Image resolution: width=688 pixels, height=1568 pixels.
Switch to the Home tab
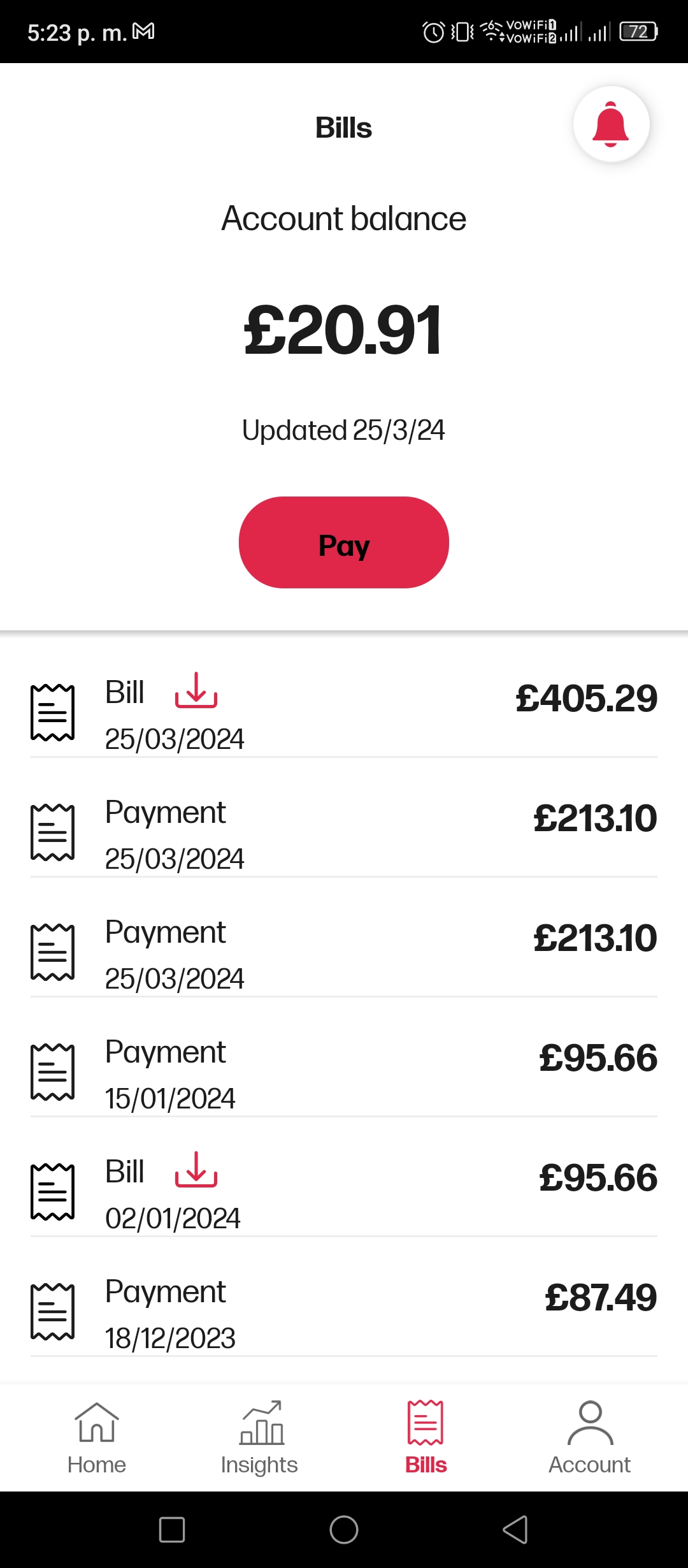pos(97,1439)
